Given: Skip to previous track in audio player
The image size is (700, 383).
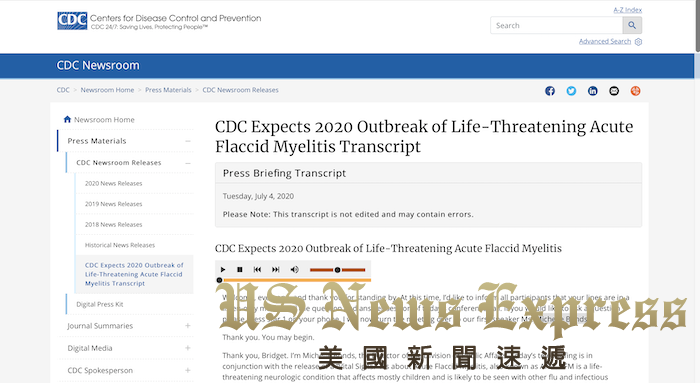Looking at the screenshot, I should [257, 270].
